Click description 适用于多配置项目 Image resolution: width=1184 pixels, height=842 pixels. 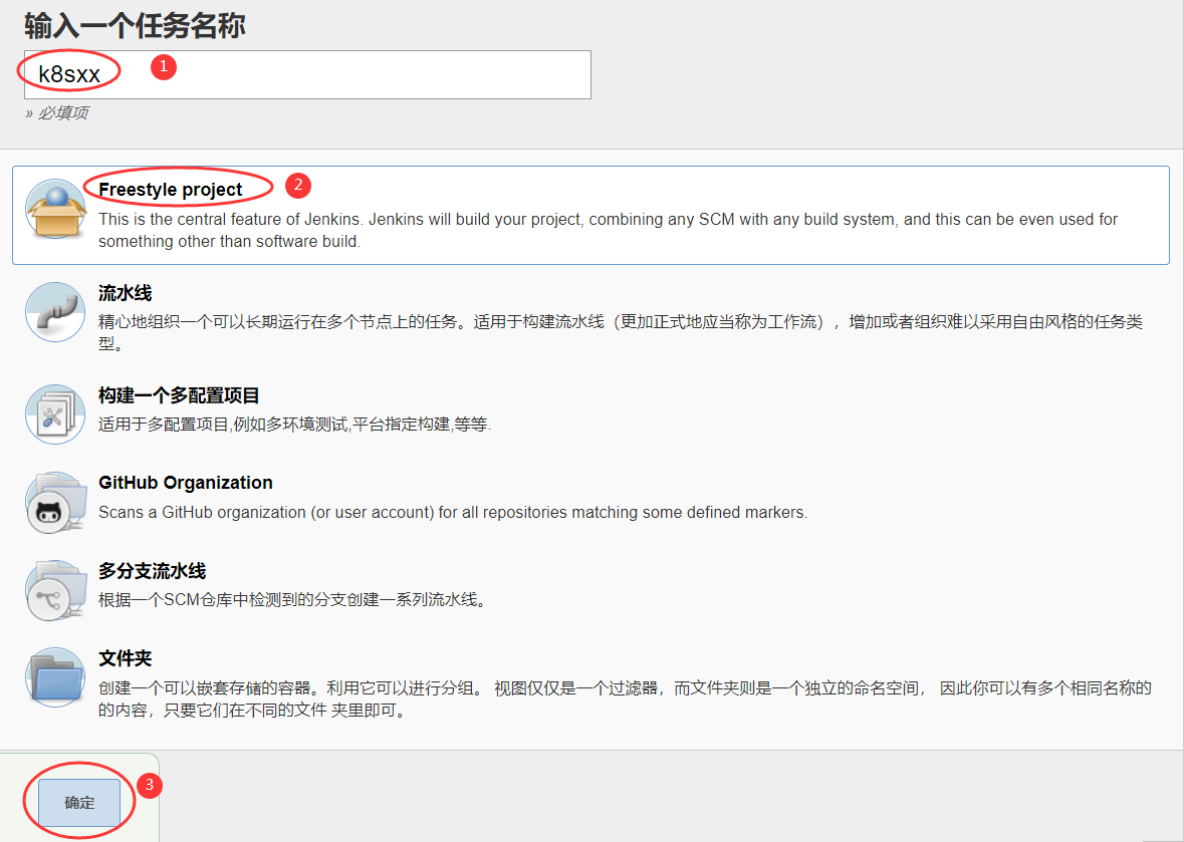click(294, 424)
